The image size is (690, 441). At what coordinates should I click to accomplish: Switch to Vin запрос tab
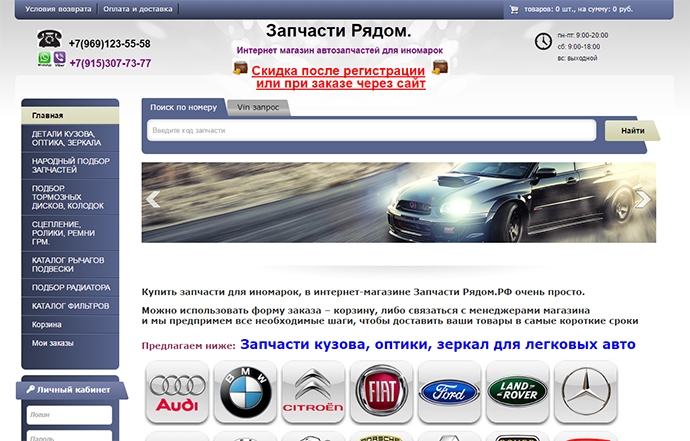[258, 107]
